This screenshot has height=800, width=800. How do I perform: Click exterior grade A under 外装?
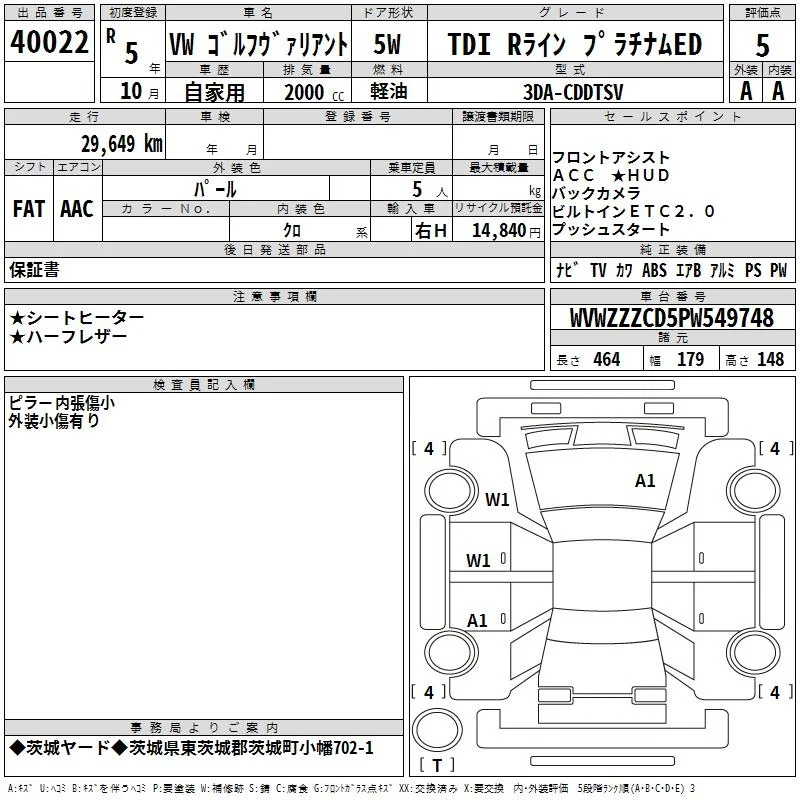(746, 91)
